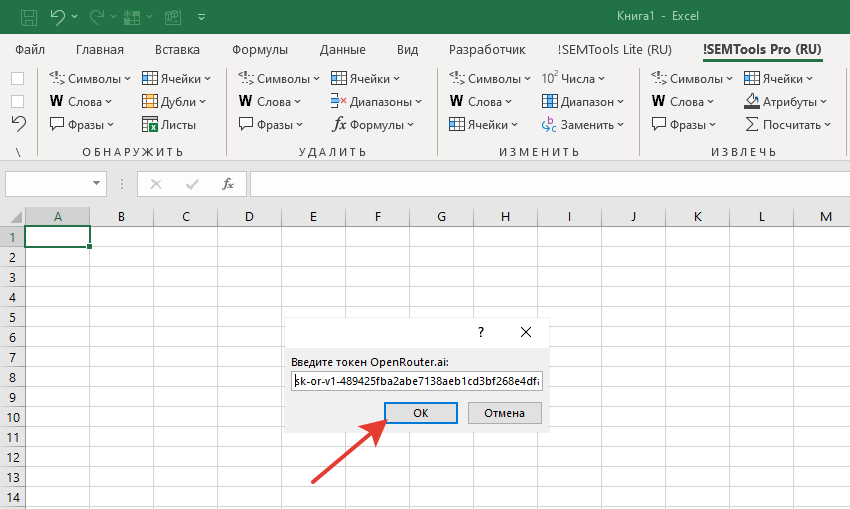Open Слова in the ИЗВЛЕЧЬ group

pyautogui.click(x=682, y=101)
